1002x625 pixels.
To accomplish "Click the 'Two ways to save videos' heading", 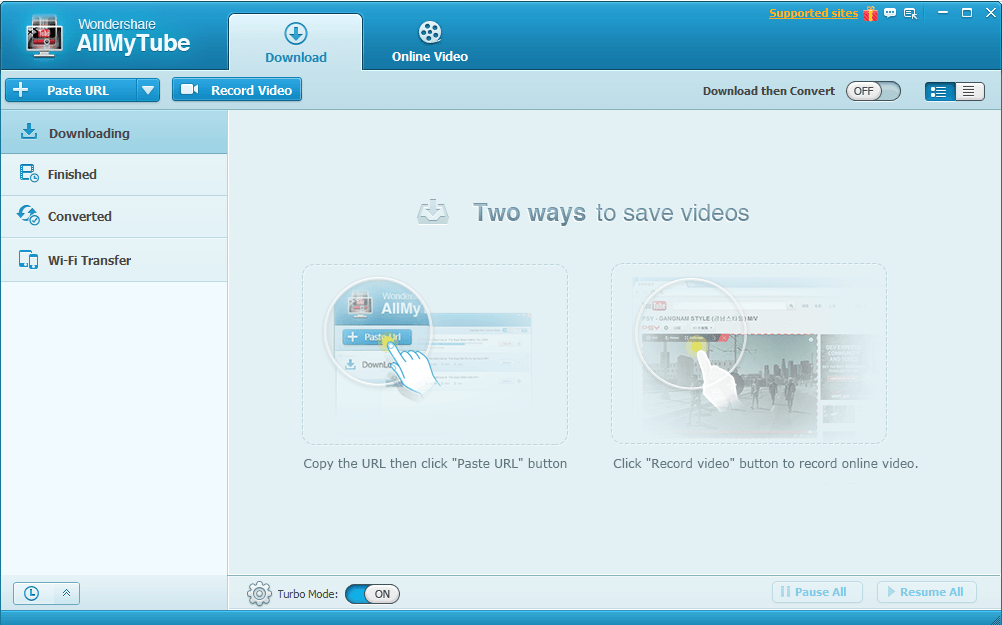I will tap(611, 212).
